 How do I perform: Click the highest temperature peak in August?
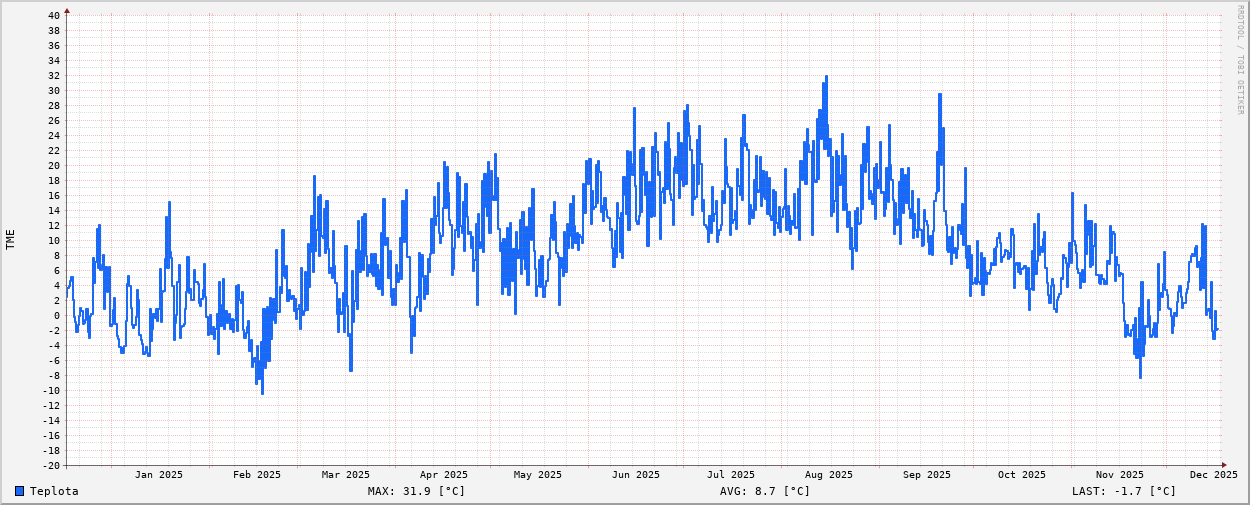click(x=826, y=77)
